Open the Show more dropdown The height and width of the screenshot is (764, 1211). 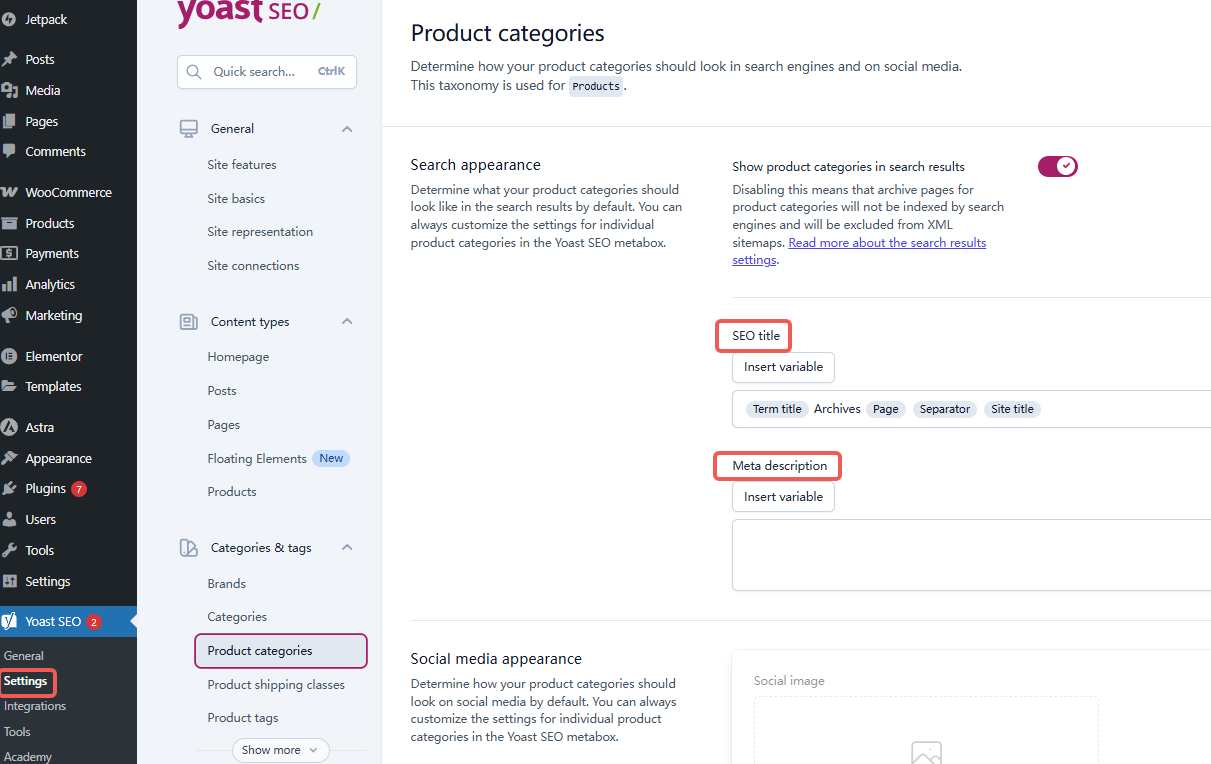(x=280, y=750)
